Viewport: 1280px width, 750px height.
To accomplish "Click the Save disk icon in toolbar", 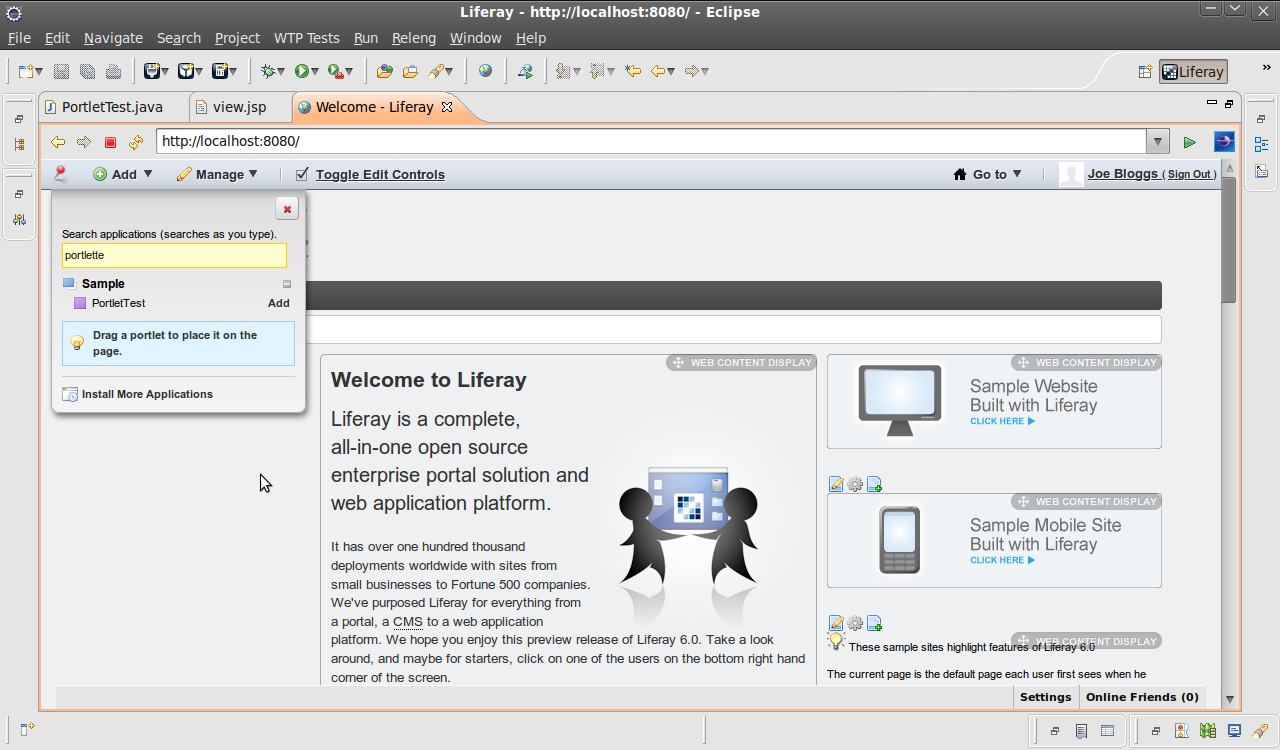I will point(61,71).
